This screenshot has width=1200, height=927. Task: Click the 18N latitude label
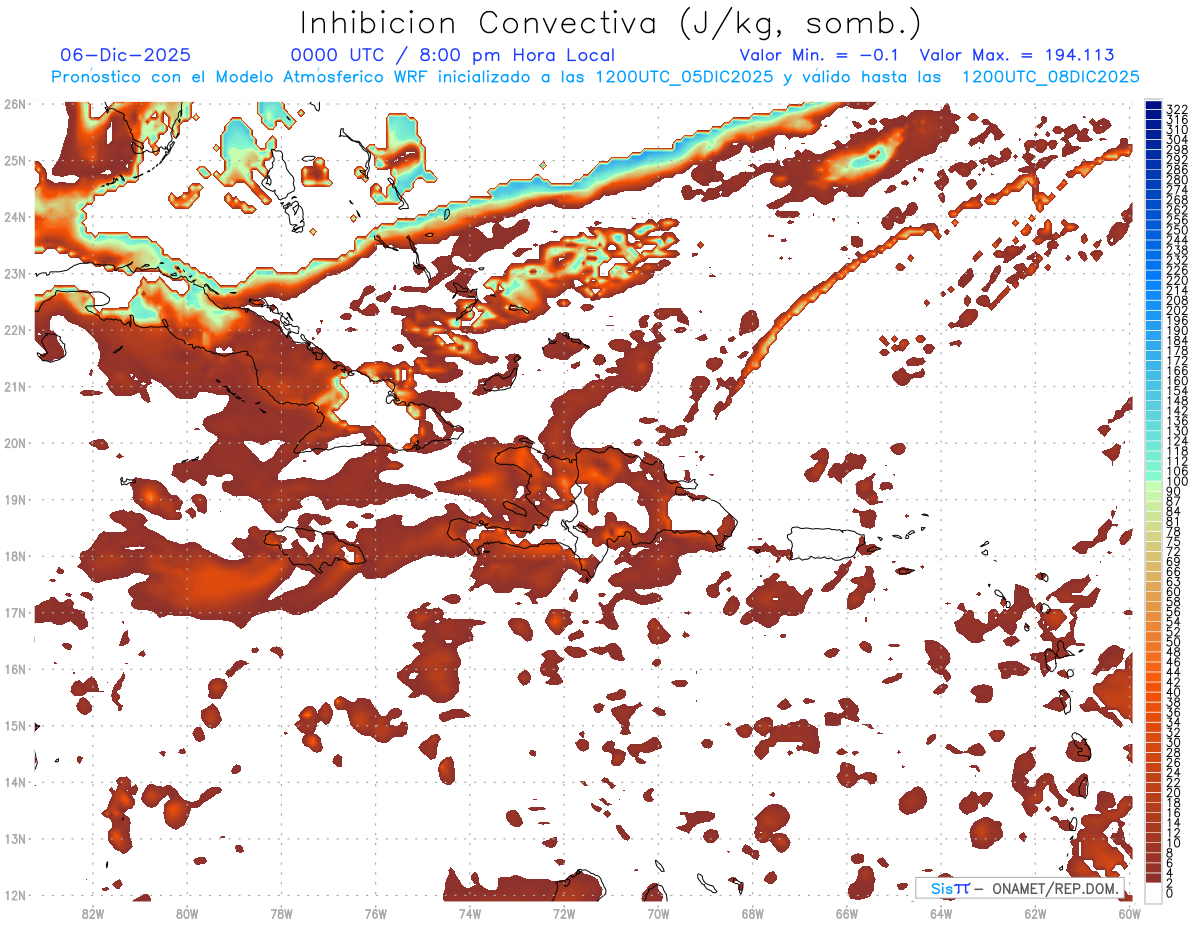pyautogui.click(x=15, y=556)
